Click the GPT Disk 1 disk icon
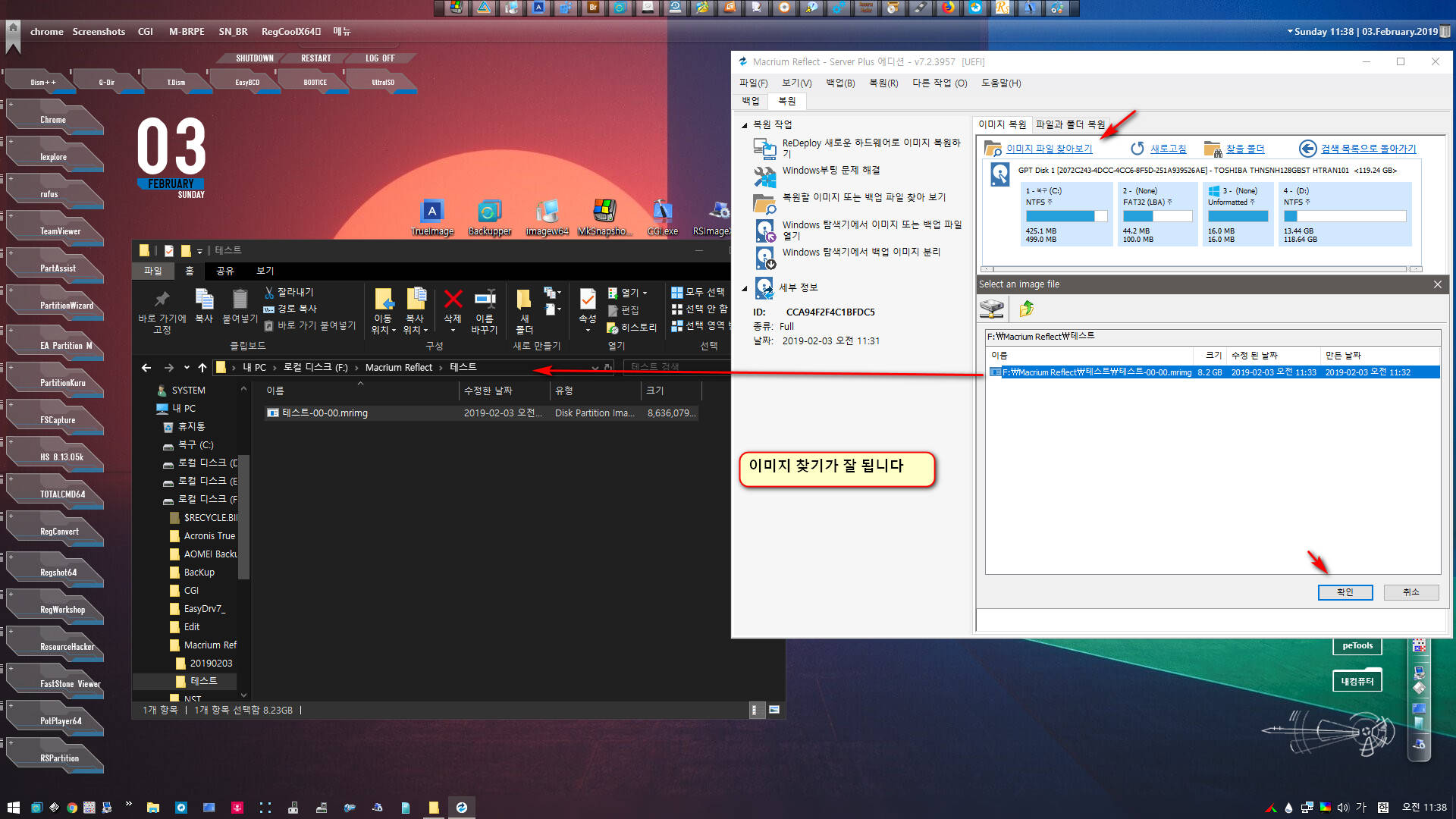The width and height of the screenshot is (1456, 819). coord(999,174)
